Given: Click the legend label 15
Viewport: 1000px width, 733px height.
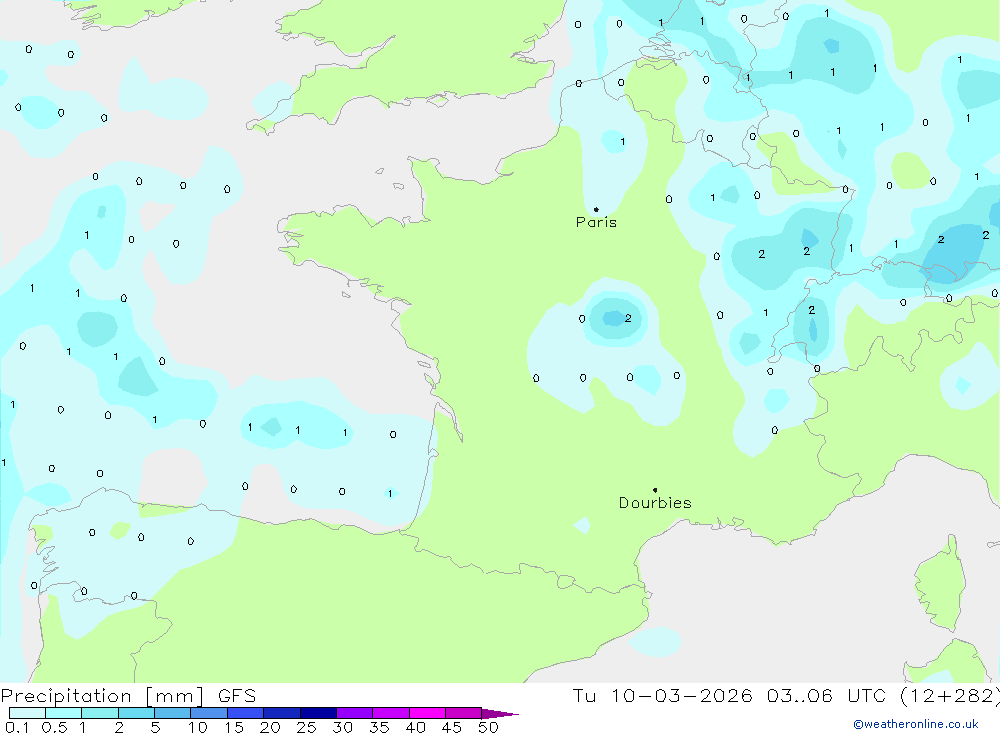Looking at the screenshot, I should point(234,727).
